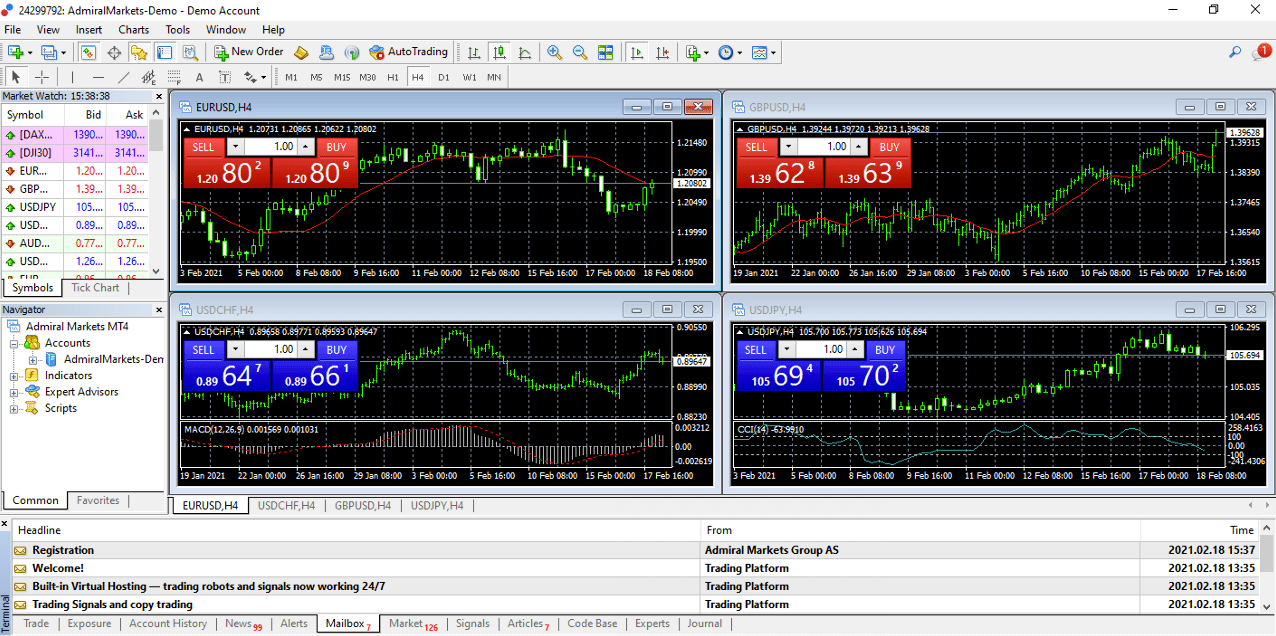Tile windows using the arrange icon

click(x=606, y=52)
